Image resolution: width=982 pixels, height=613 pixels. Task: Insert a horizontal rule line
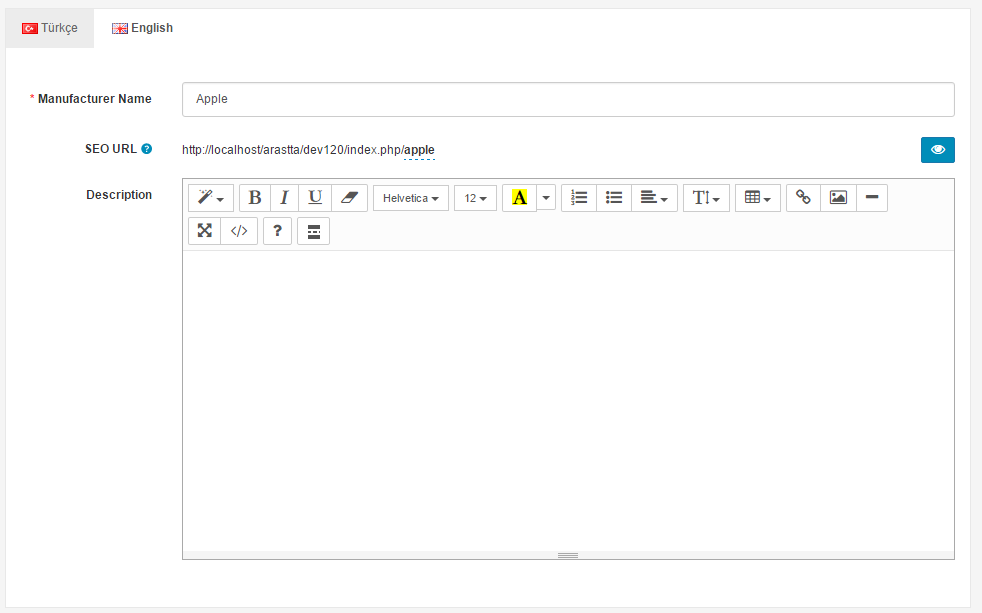pos(872,198)
